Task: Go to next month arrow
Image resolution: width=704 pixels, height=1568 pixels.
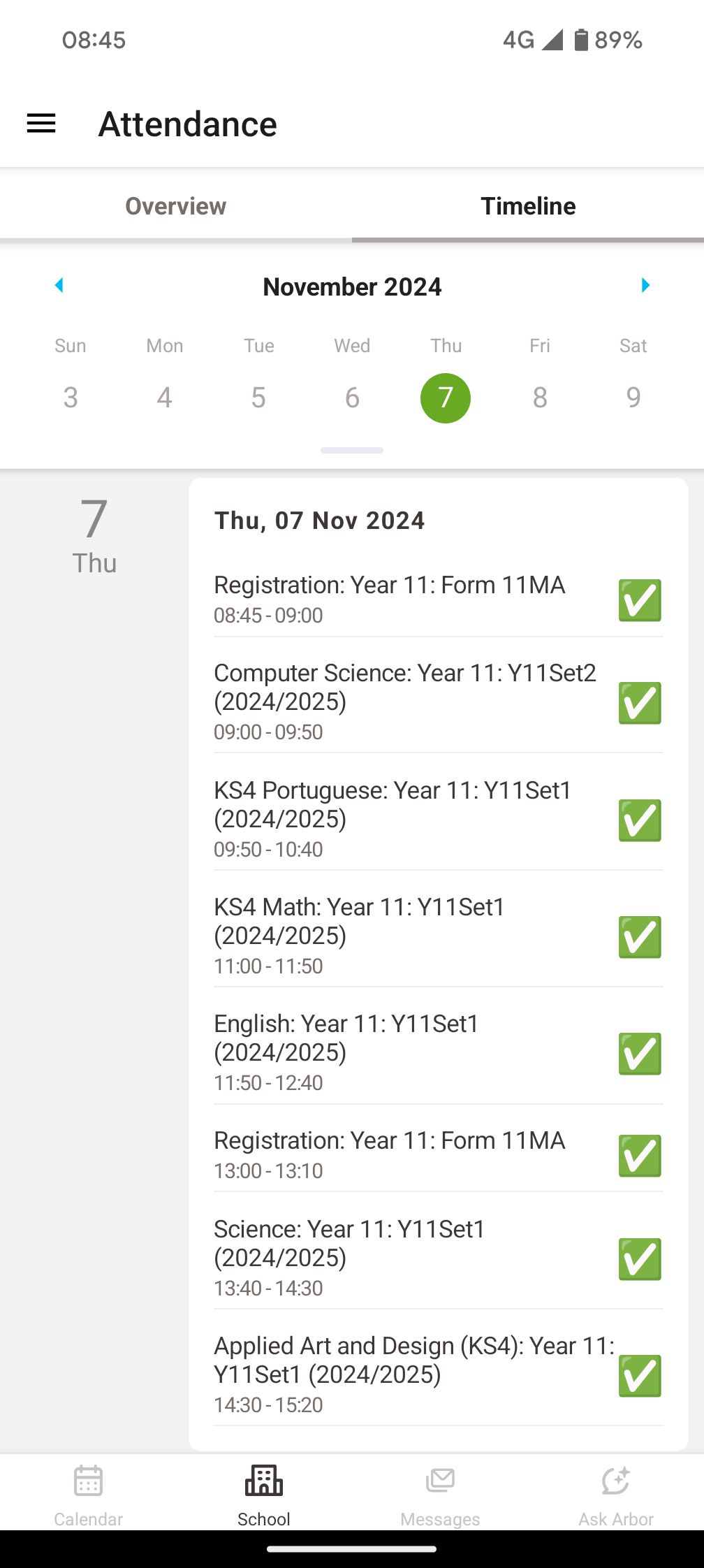Action: click(645, 285)
